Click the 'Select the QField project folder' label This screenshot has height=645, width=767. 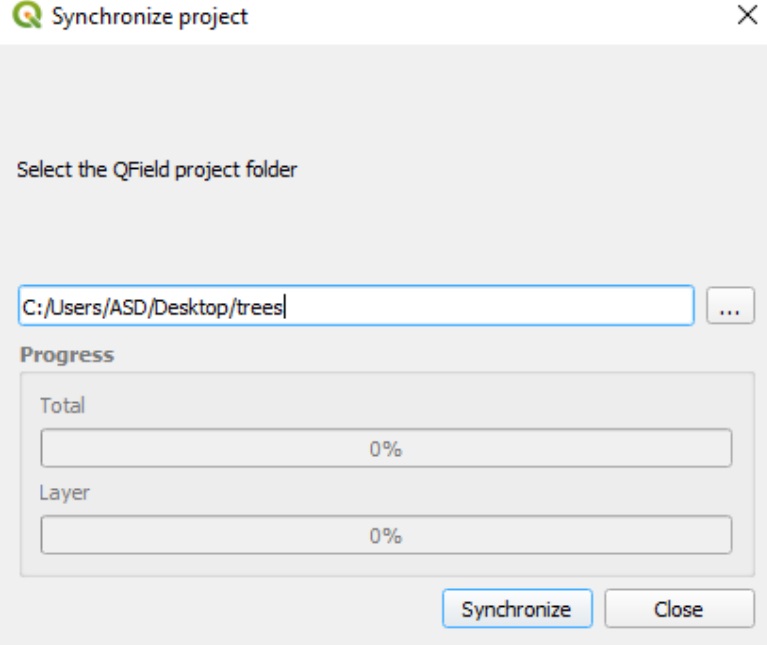(x=157, y=170)
